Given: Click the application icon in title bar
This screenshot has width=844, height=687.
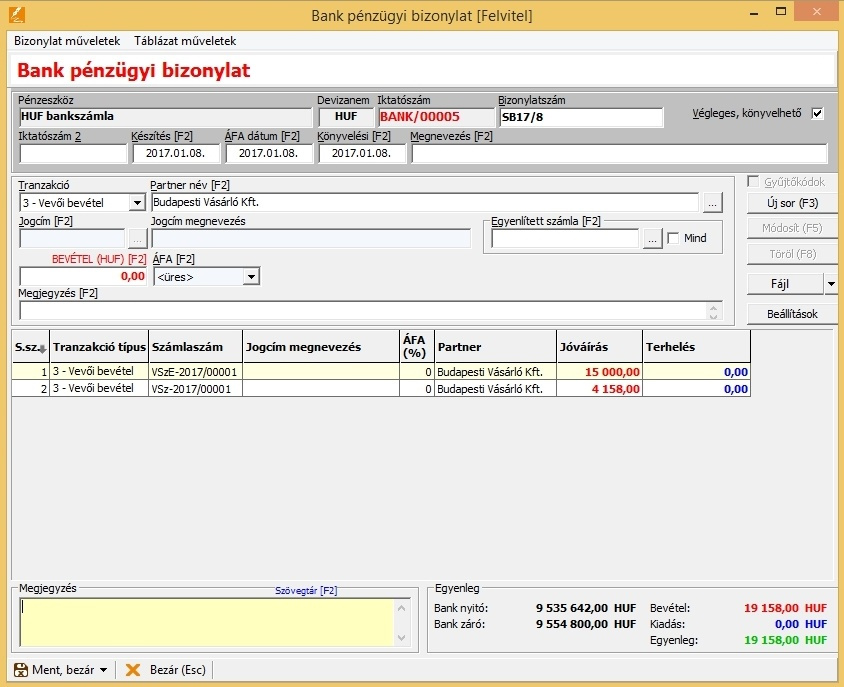Looking at the screenshot, I should [x=14, y=15].
